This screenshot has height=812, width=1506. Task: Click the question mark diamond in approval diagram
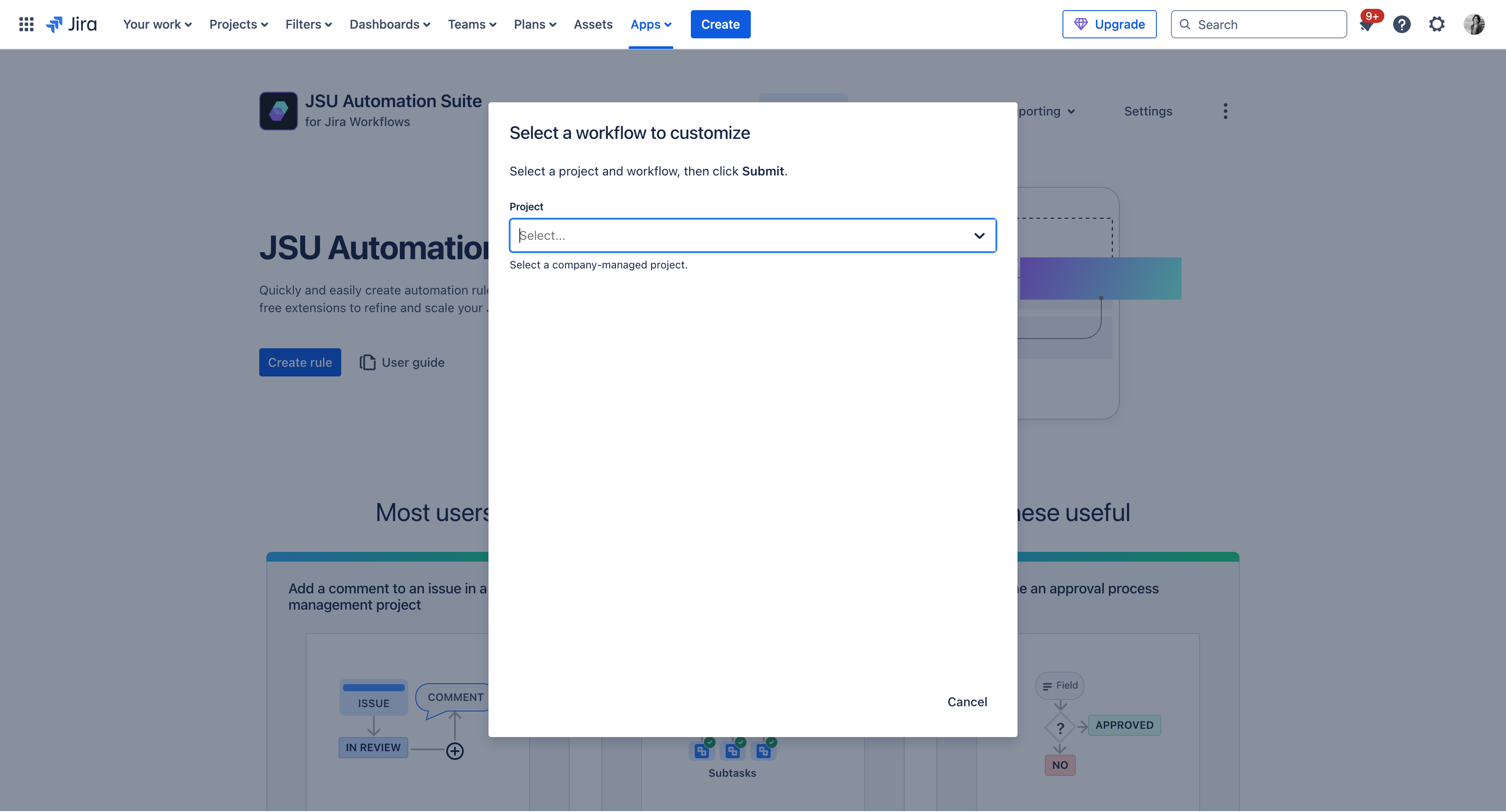pos(1060,728)
